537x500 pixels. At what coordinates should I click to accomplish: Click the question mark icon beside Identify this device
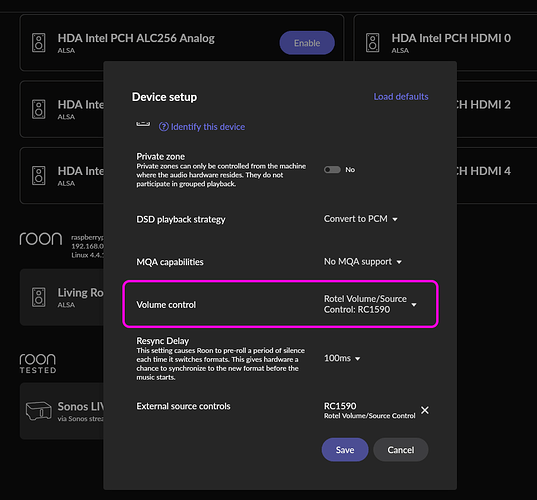click(164, 127)
